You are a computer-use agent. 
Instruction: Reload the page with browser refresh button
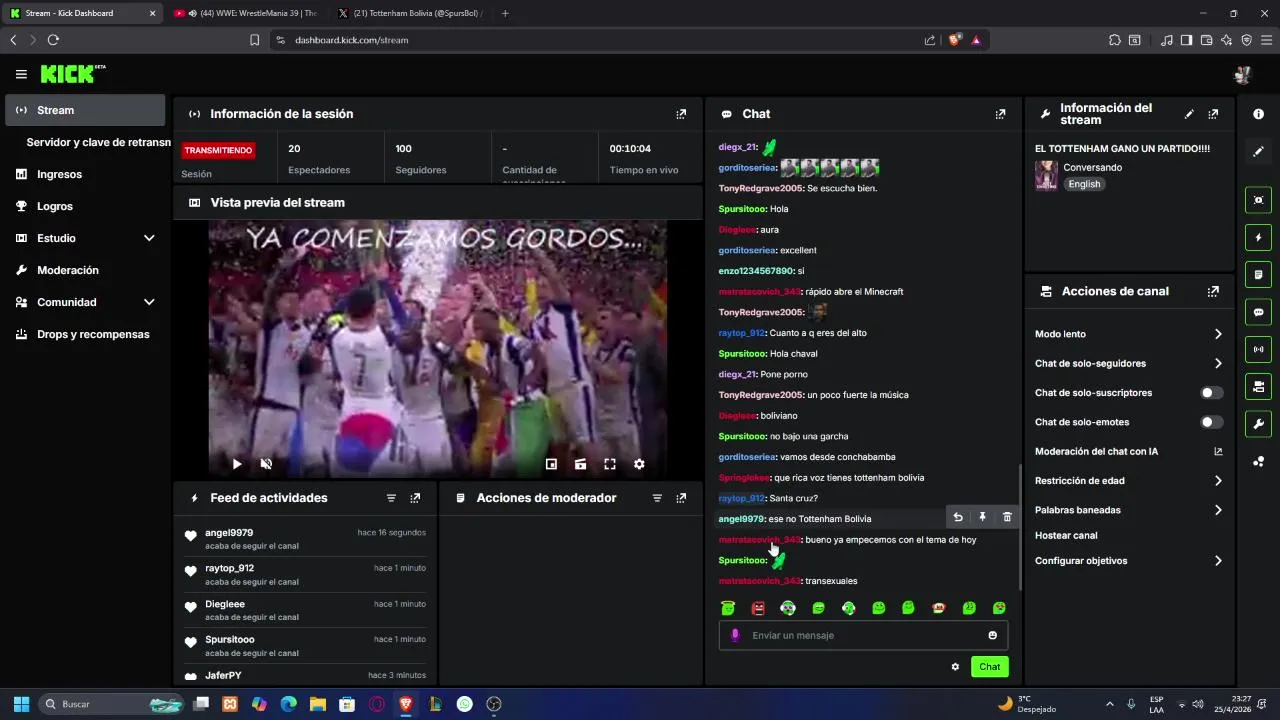pos(53,40)
